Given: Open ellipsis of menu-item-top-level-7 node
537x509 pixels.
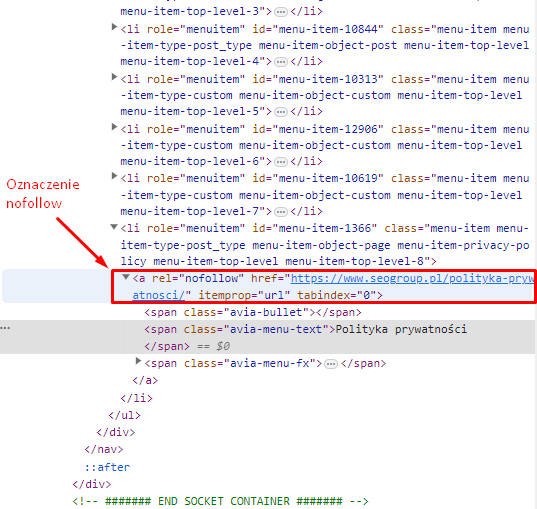Looking at the screenshot, I should [281, 212].
